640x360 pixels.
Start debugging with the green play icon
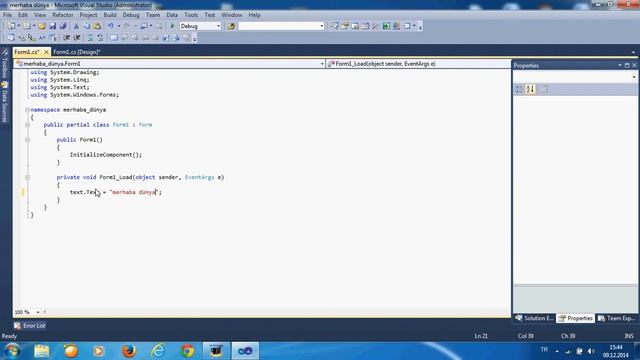tap(172, 26)
